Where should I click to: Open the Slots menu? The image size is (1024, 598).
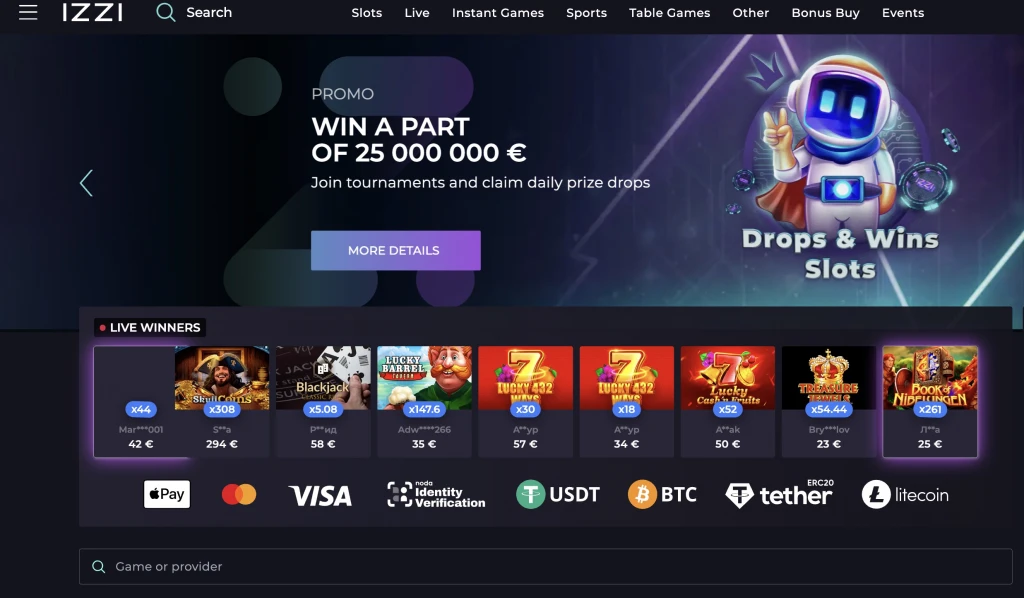pyautogui.click(x=366, y=12)
